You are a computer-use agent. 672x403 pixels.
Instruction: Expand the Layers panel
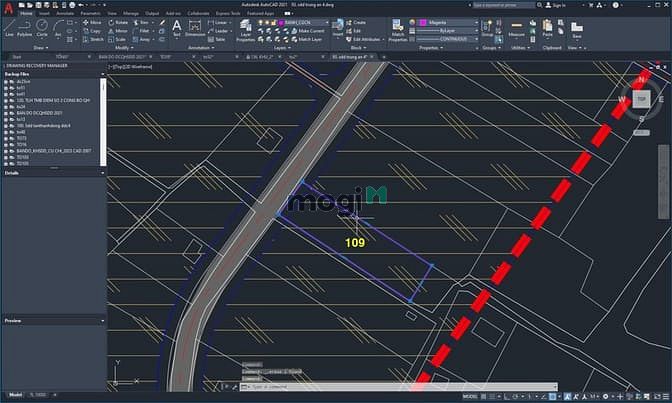point(282,48)
